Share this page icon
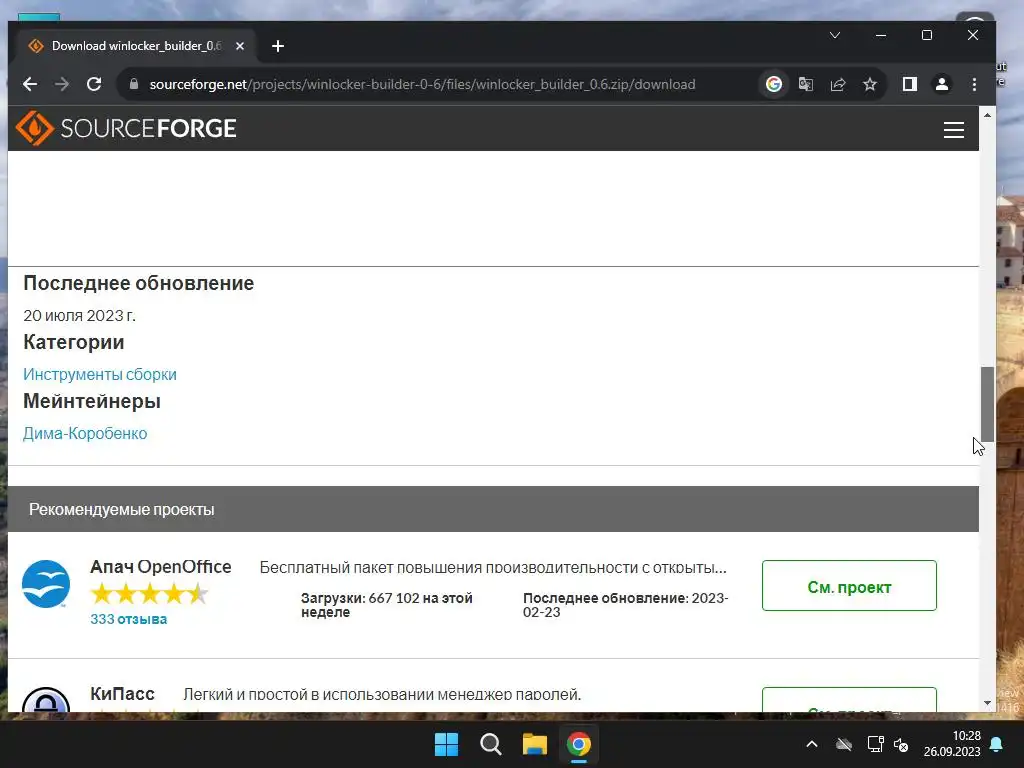The height and width of the screenshot is (768, 1024). [838, 84]
